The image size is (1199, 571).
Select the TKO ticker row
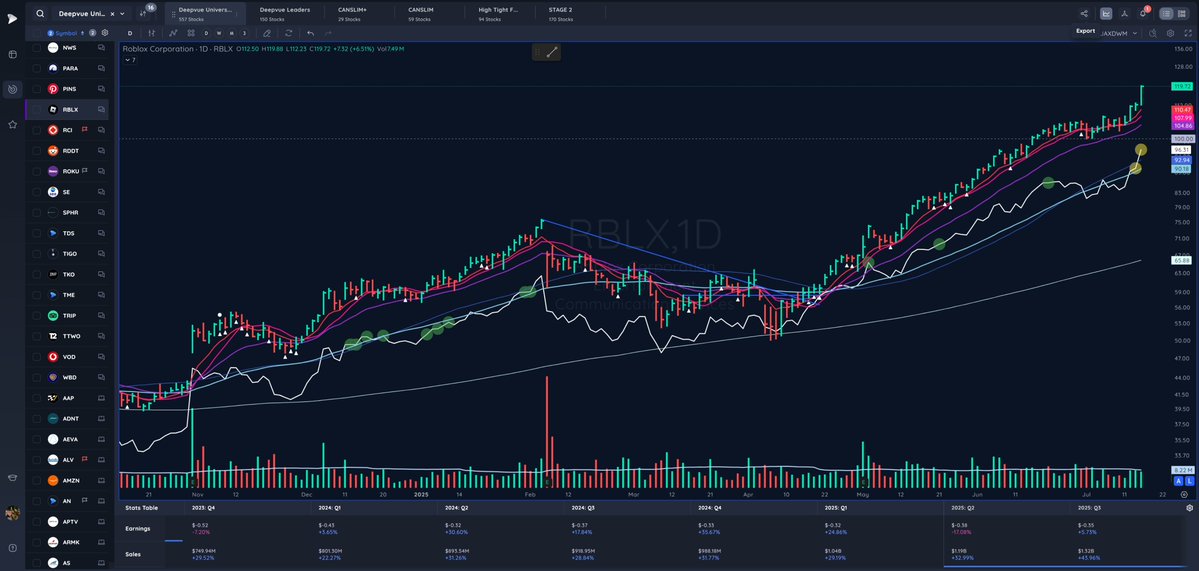(x=67, y=274)
